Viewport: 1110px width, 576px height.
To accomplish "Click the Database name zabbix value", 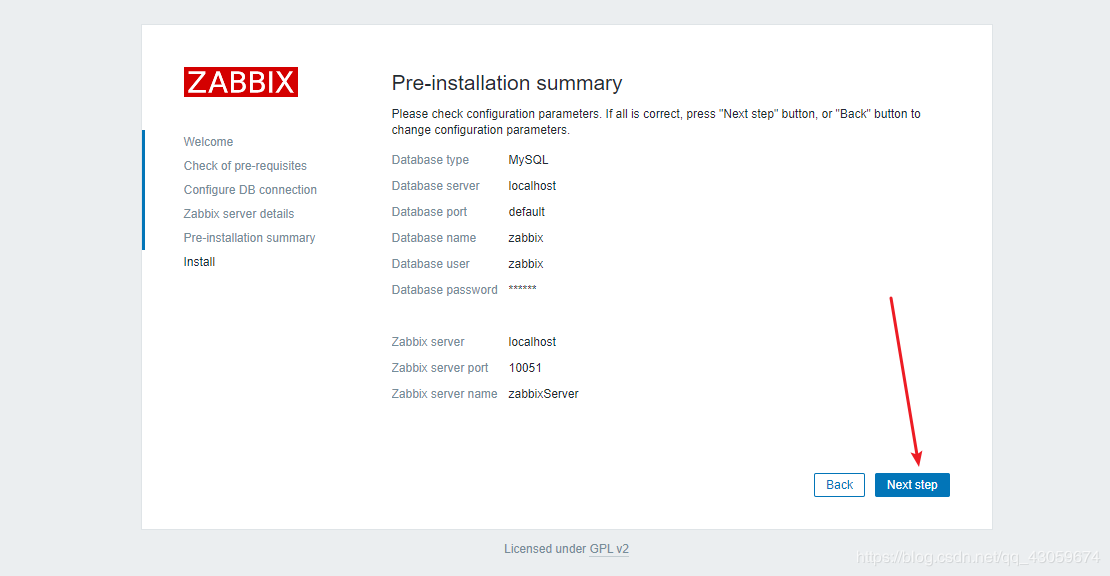I will click(x=525, y=238).
